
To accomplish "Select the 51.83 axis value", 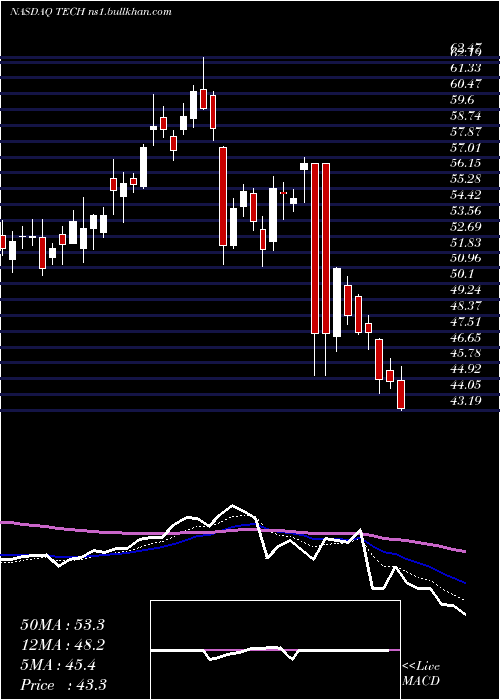I will pyautogui.click(x=466, y=242).
